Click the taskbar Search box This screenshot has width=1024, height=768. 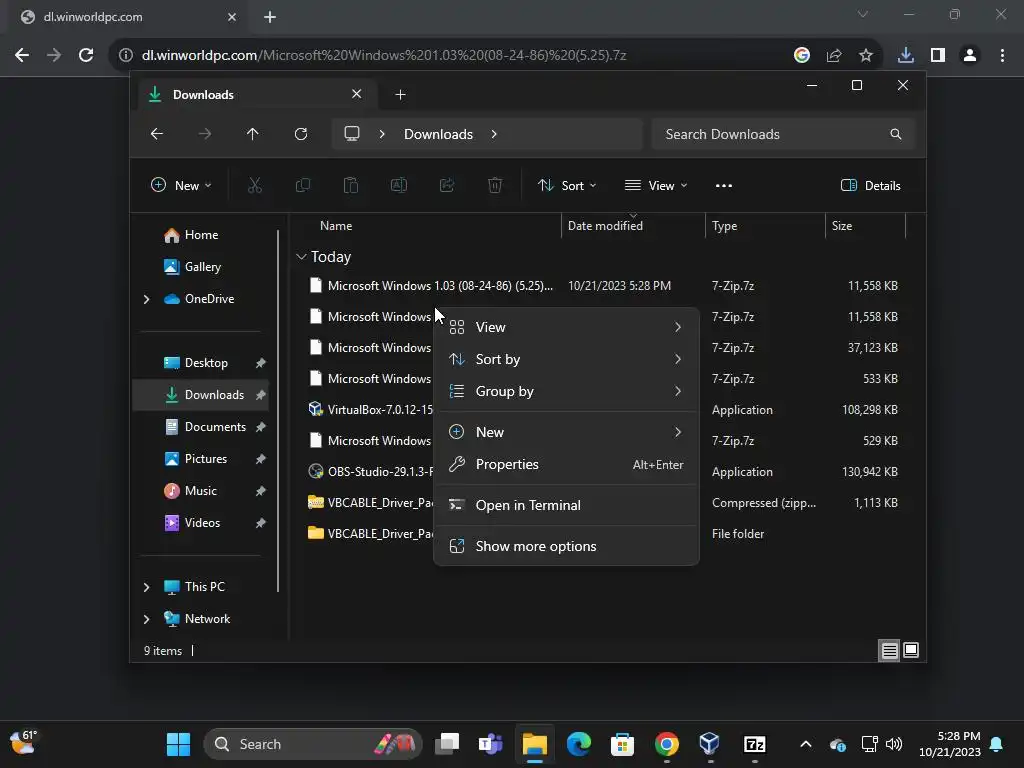coord(313,744)
